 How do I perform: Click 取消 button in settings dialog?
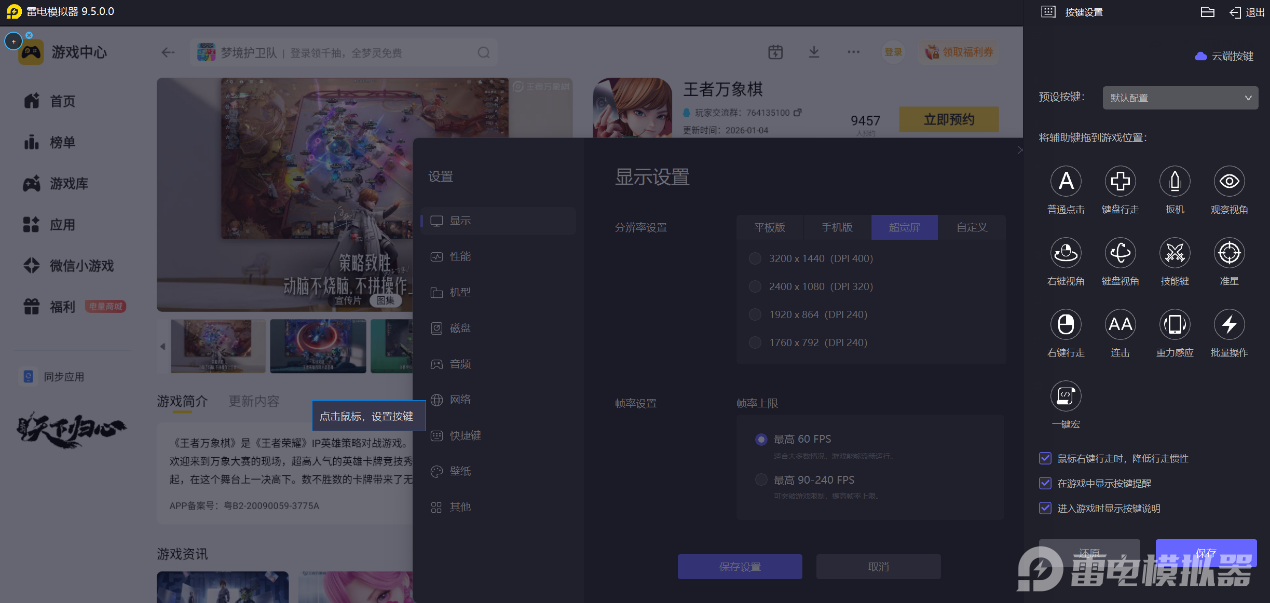coord(878,567)
